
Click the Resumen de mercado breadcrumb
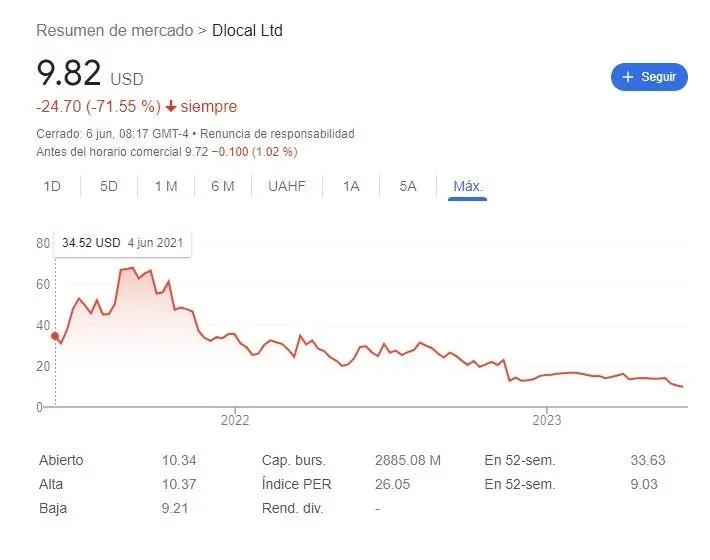pos(114,30)
